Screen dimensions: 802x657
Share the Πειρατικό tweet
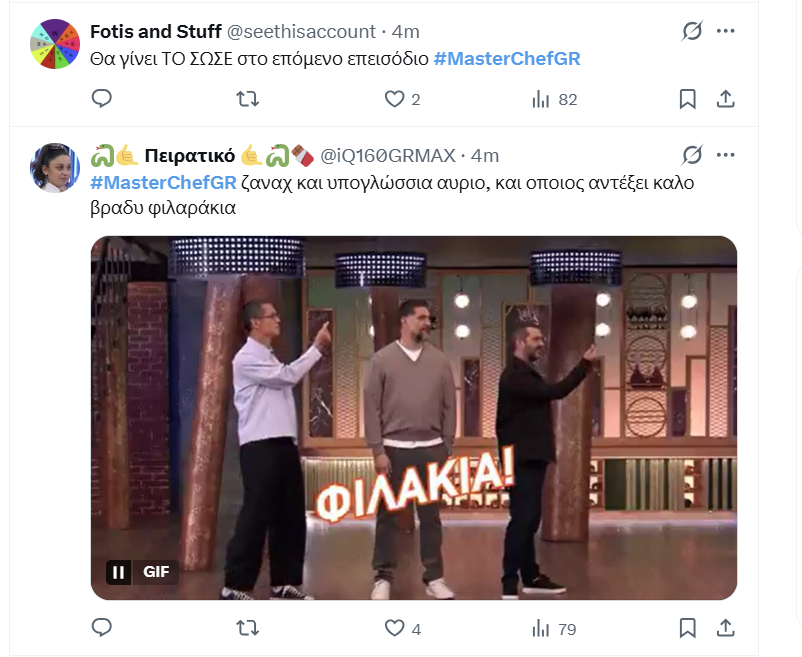(x=726, y=629)
